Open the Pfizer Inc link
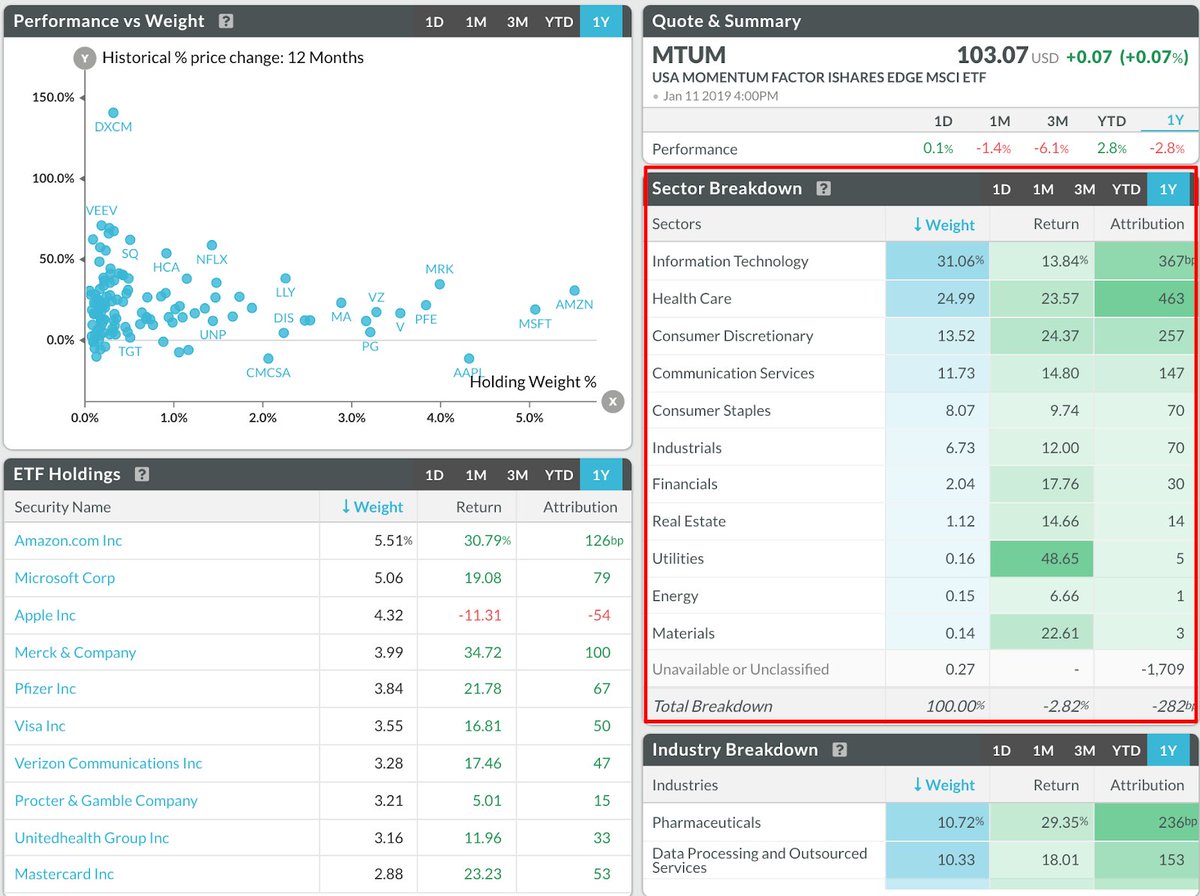 click(45, 688)
